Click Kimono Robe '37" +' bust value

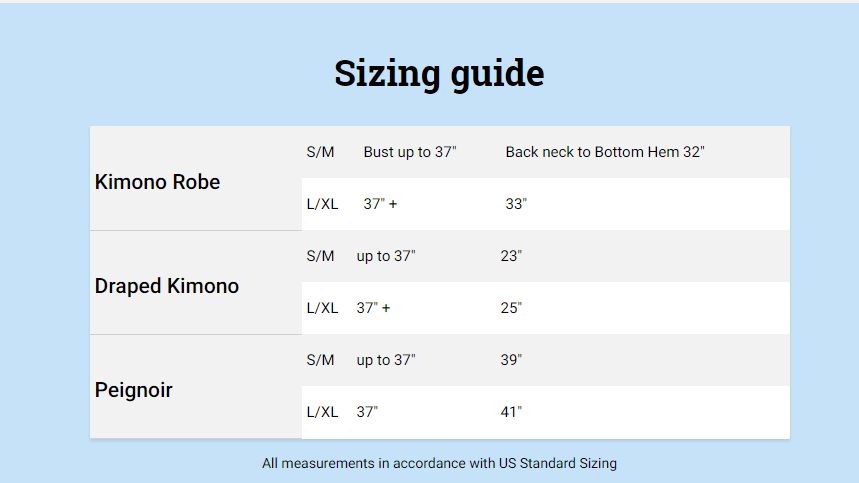[380, 204]
